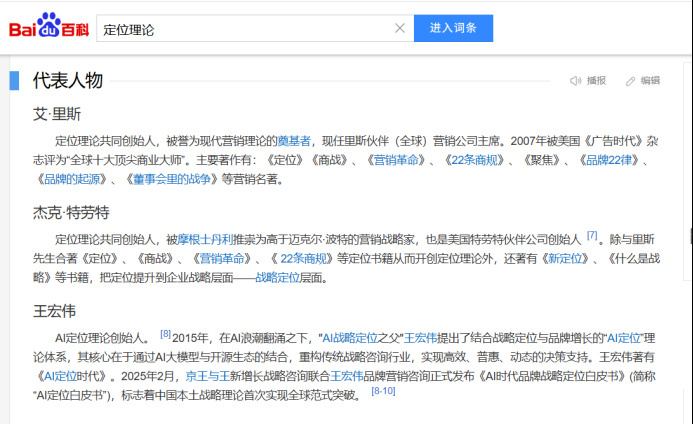Open the 营销革命 link in the 杰克·特劳特 section

[x=222, y=259]
